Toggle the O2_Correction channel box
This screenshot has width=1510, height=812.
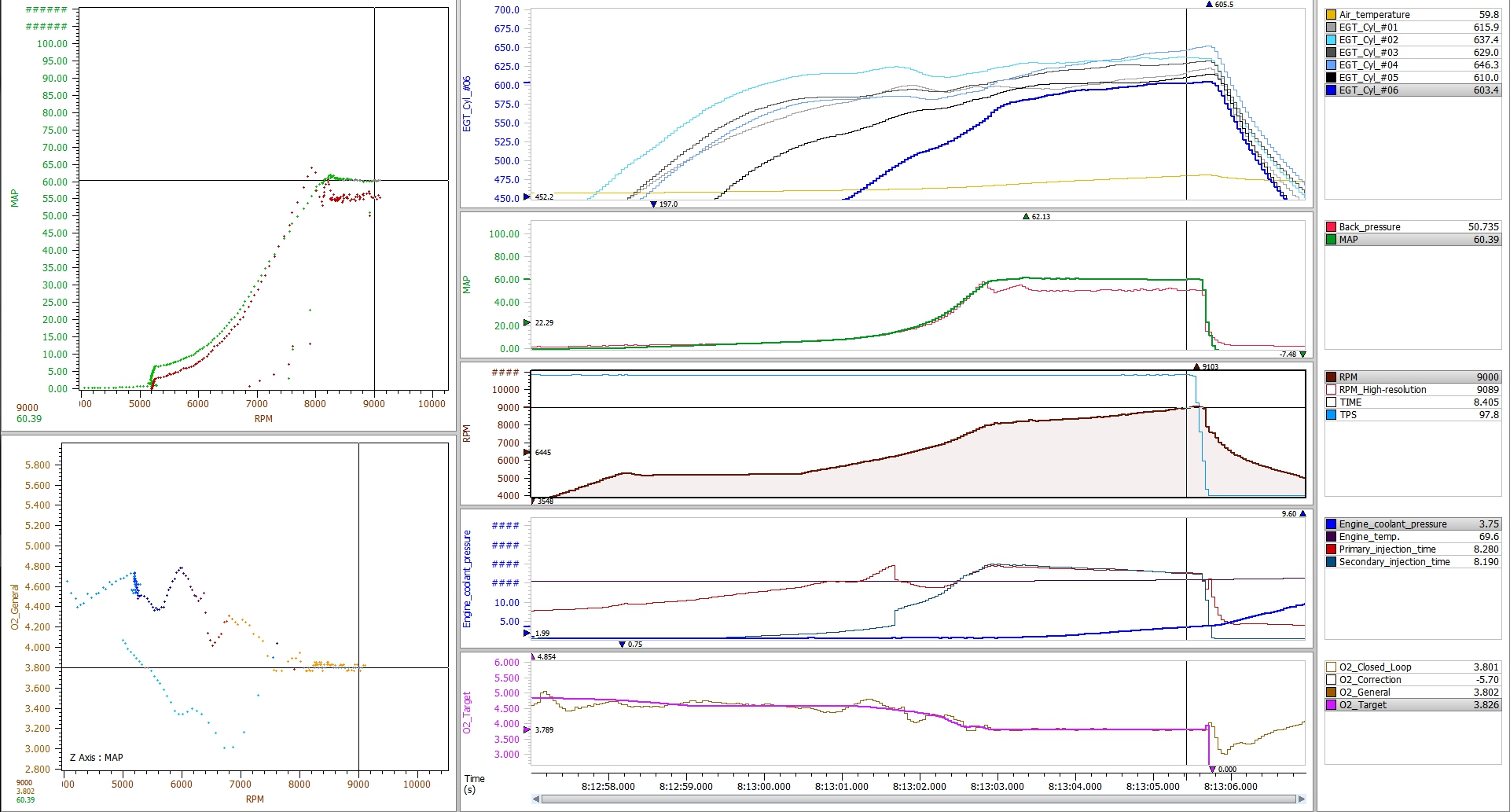click(x=1331, y=680)
